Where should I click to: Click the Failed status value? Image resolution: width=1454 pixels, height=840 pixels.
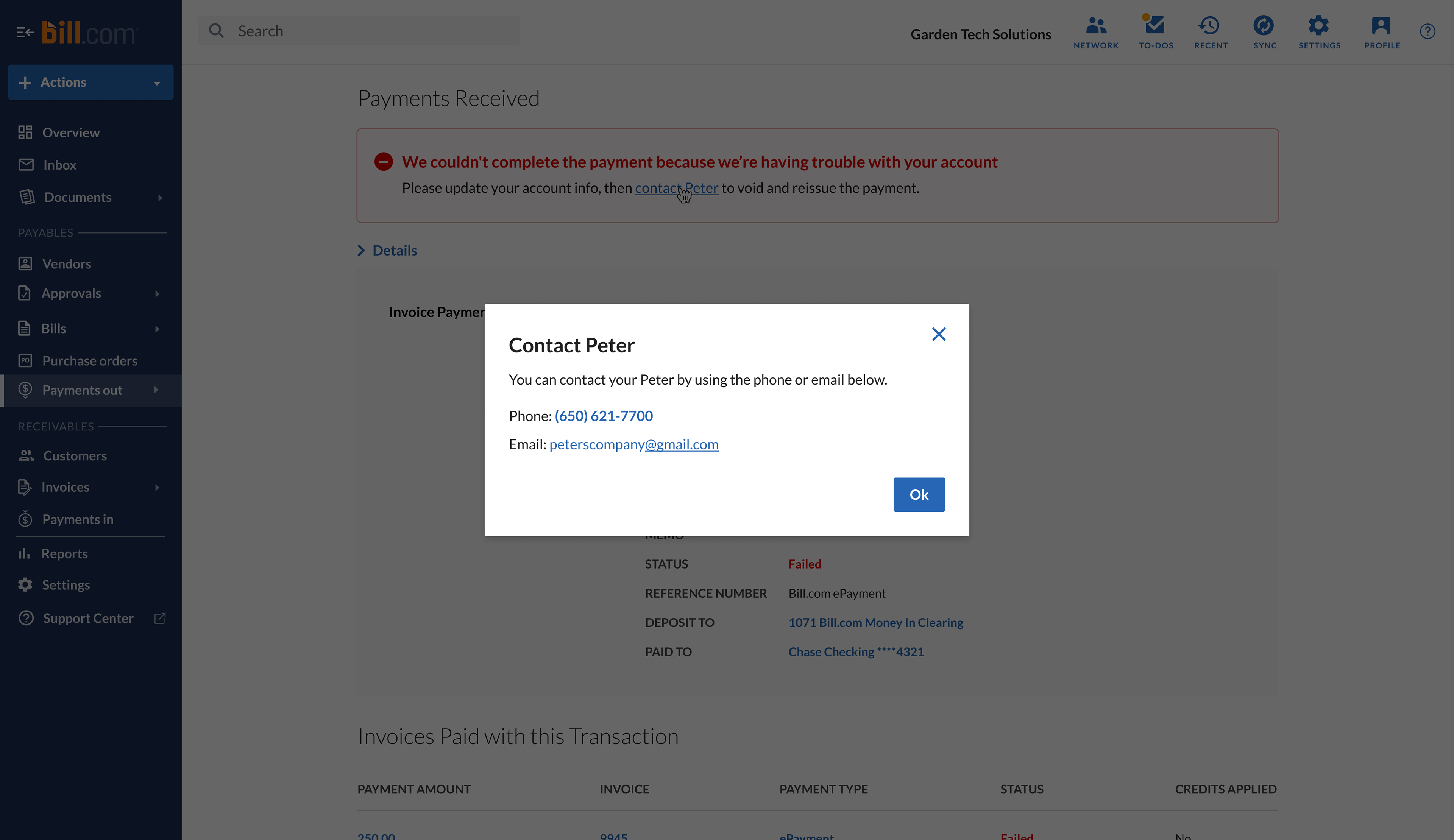point(805,564)
